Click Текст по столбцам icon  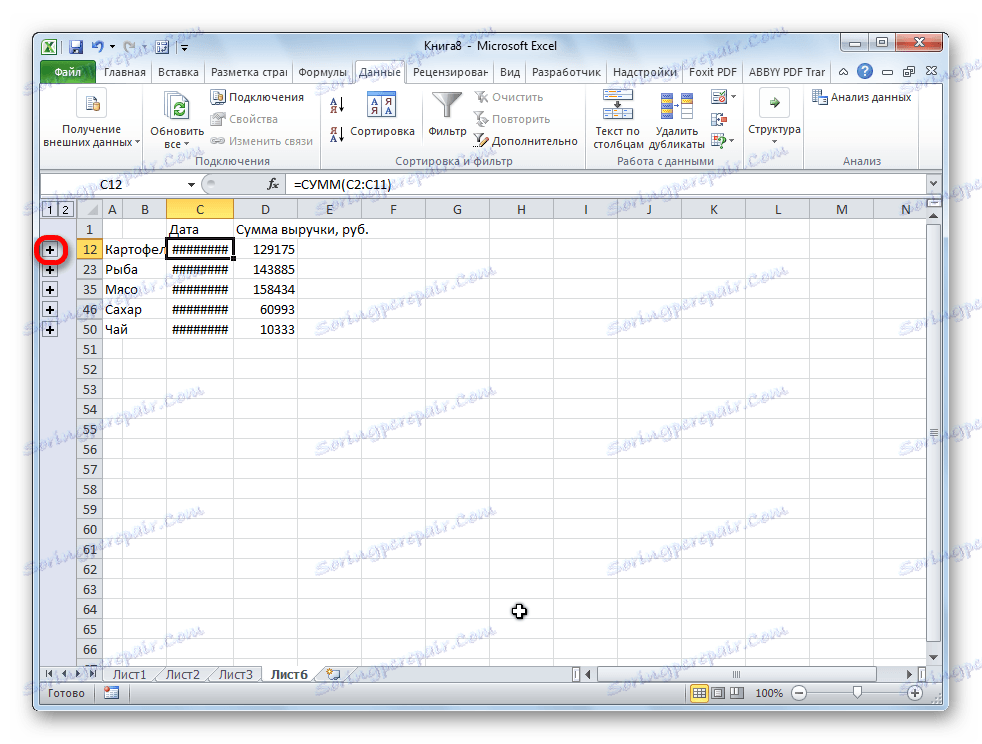pos(618,105)
